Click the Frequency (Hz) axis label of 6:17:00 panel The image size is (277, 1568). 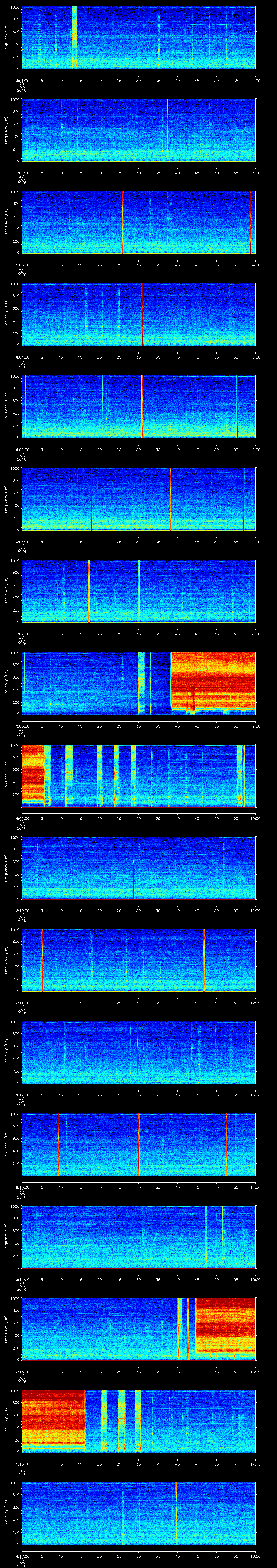[7, 1514]
